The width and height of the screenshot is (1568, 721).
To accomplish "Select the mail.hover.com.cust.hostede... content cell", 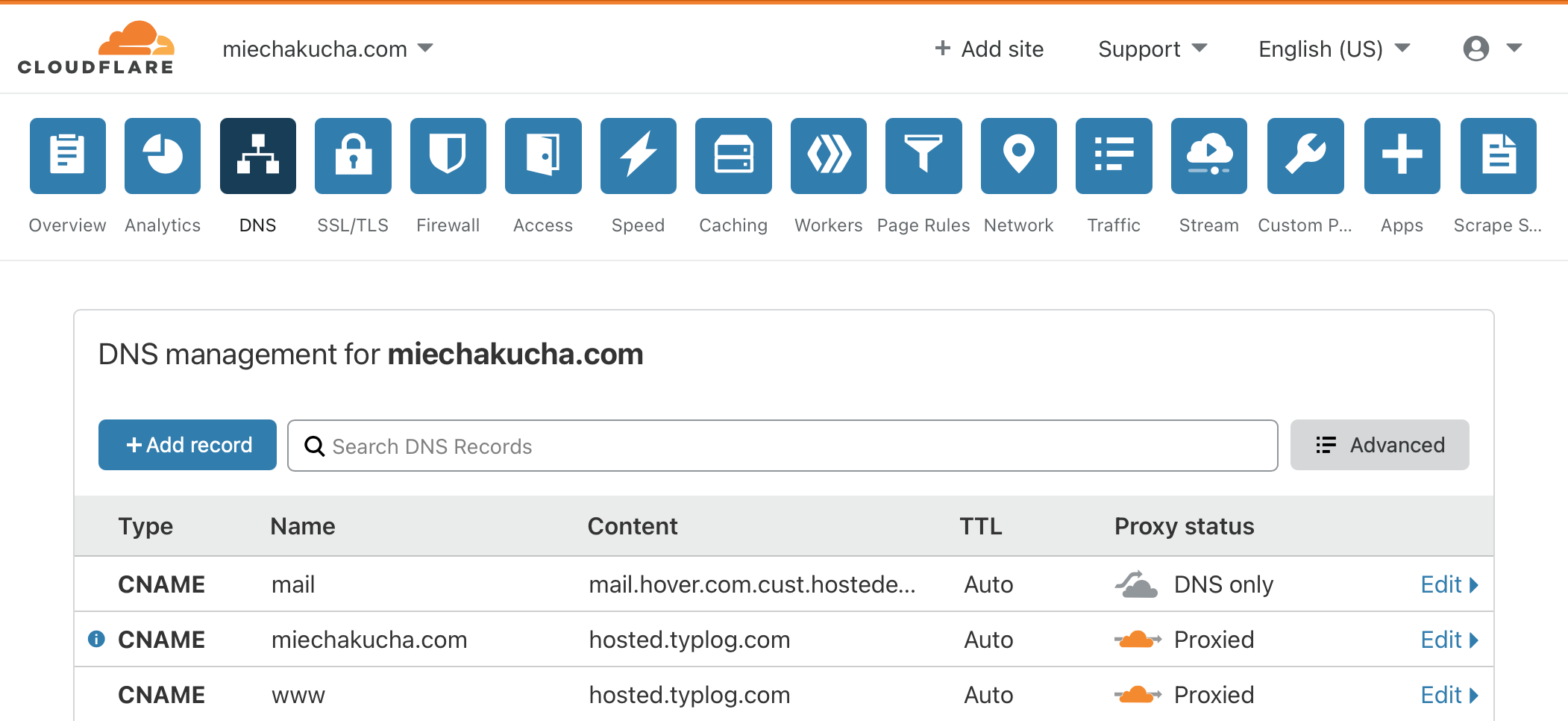I will pyautogui.click(x=752, y=584).
